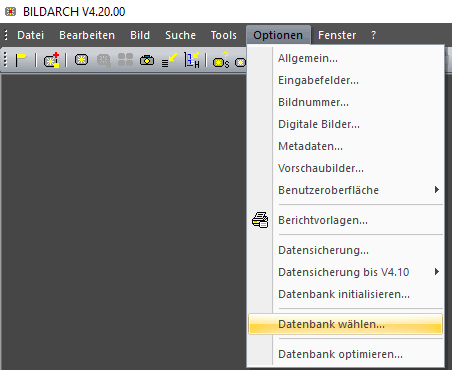Choose Datenbank optimieren... entry

coord(345,354)
